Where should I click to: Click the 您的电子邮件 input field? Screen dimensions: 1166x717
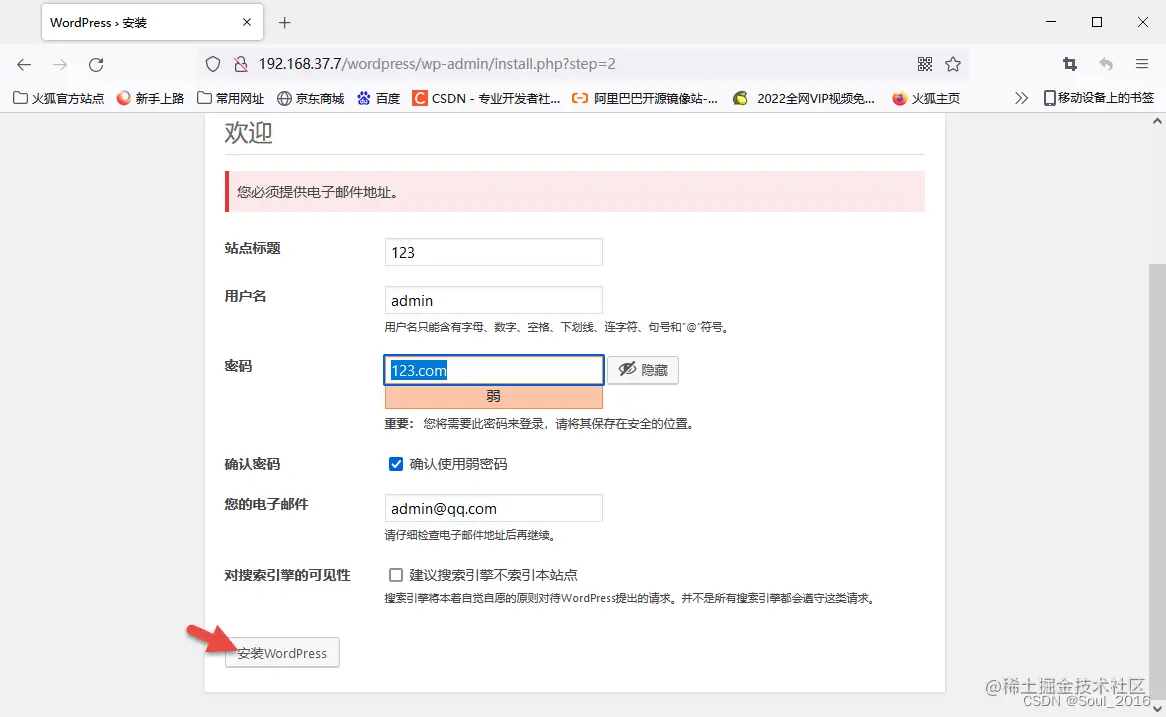pos(493,508)
